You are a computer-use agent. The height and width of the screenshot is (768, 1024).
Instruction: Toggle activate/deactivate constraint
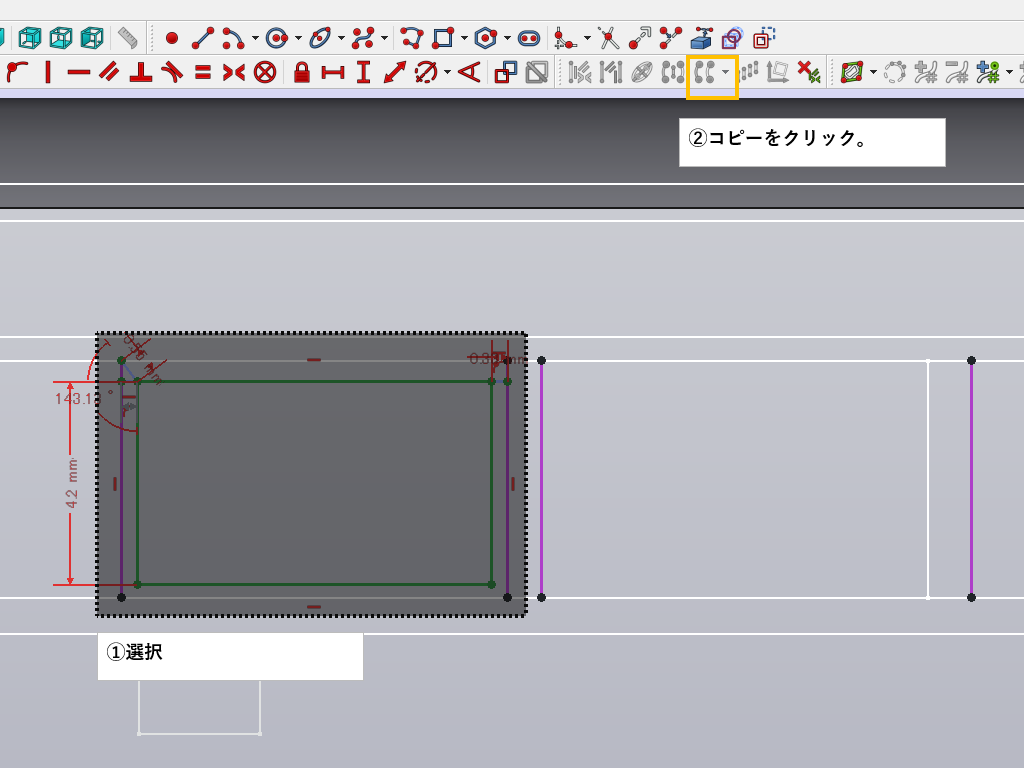tap(538, 72)
